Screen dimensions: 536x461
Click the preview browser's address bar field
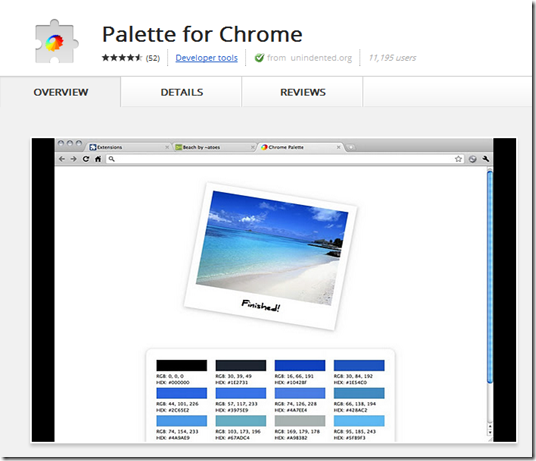click(285, 159)
